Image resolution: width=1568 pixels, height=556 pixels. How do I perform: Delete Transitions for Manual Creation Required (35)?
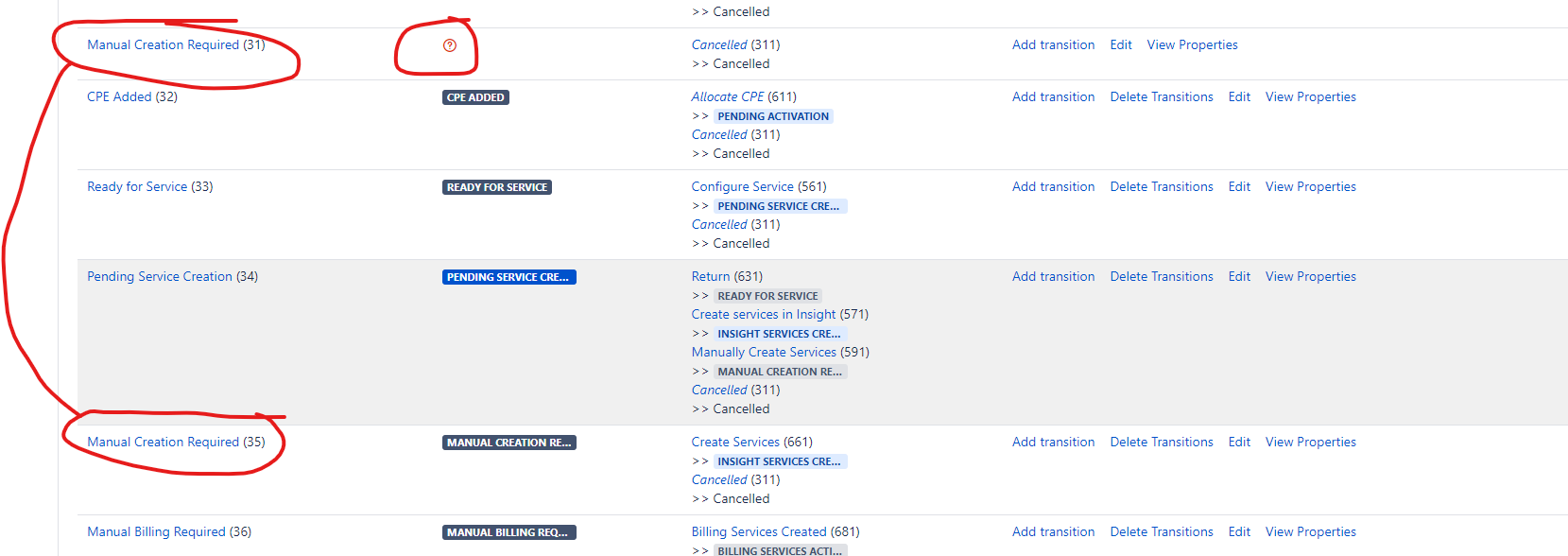pos(1162,442)
